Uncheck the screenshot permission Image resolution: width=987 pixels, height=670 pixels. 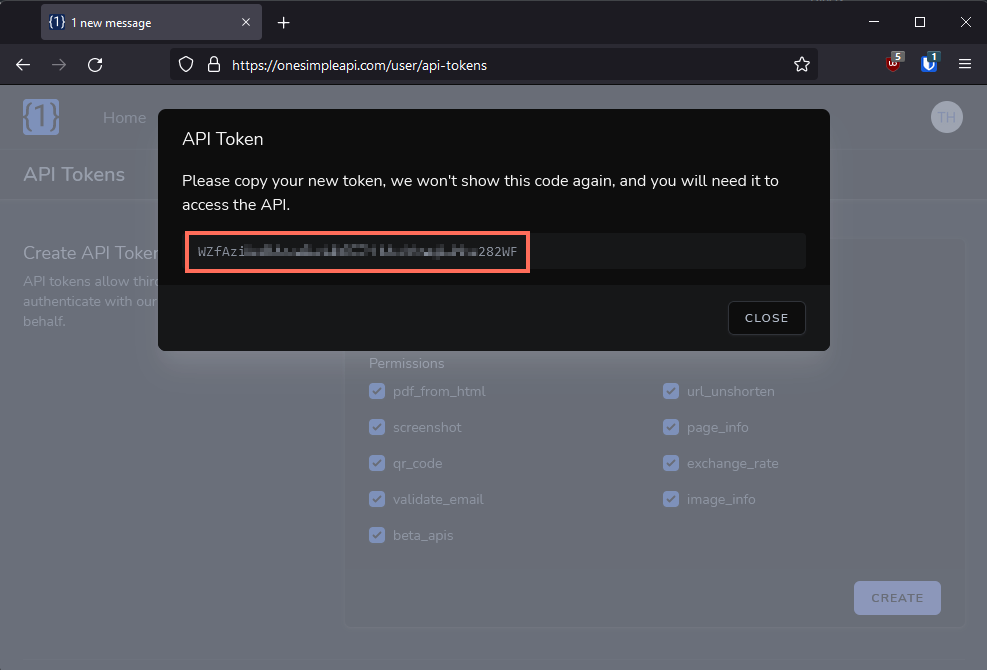377,427
